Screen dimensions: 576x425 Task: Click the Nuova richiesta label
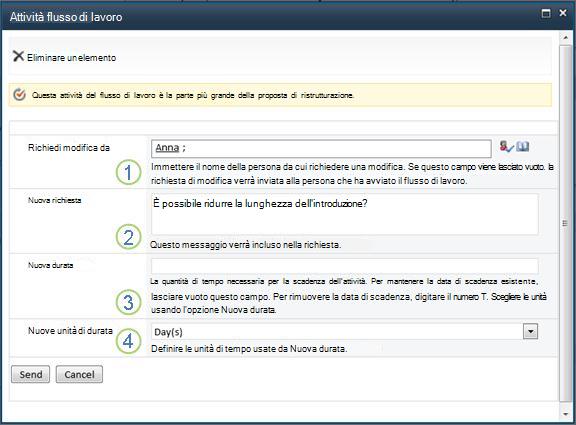tap(55, 200)
